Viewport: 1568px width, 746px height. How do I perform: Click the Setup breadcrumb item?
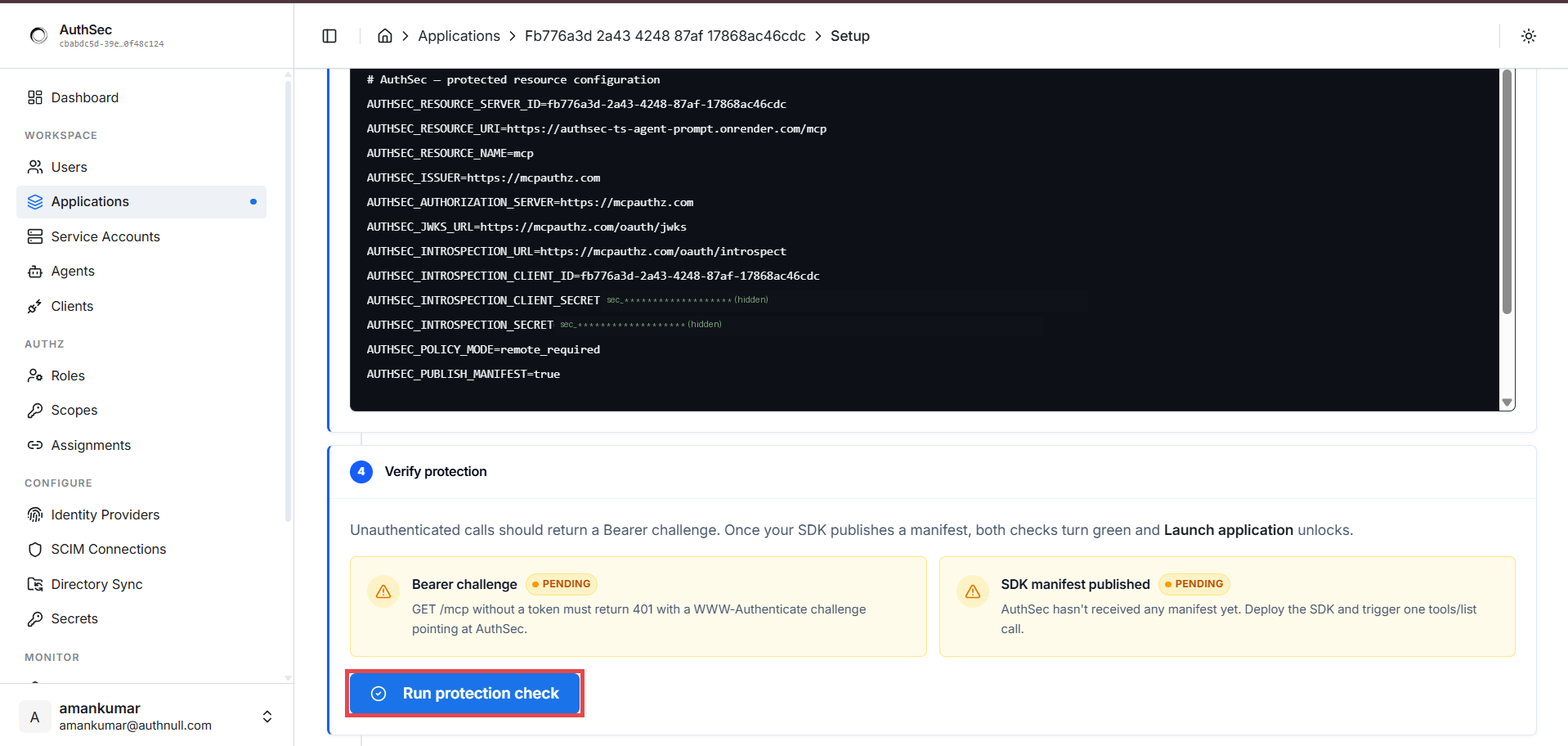[x=850, y=36]
